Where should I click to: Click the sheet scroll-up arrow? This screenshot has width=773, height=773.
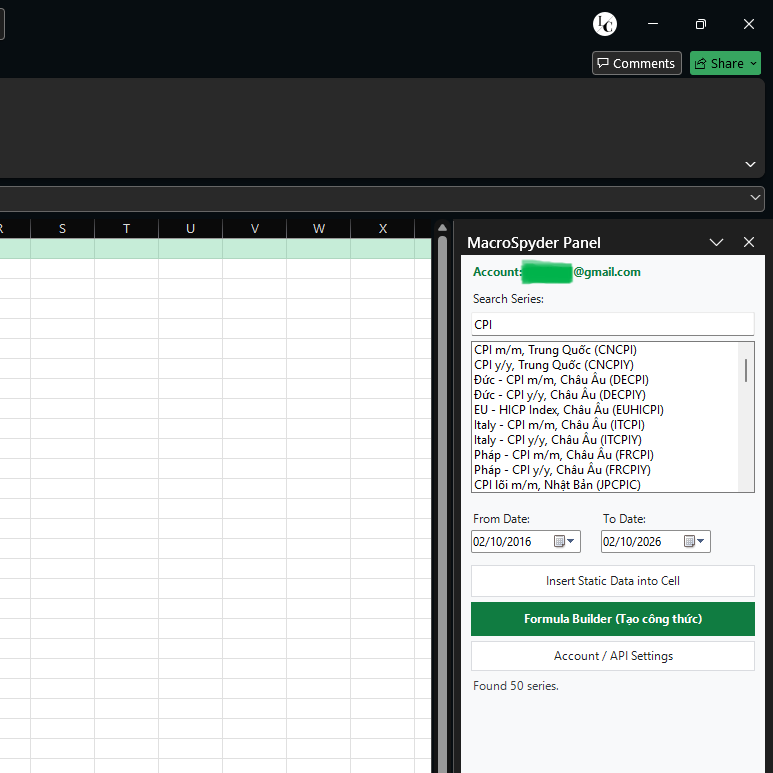[442, 228]
